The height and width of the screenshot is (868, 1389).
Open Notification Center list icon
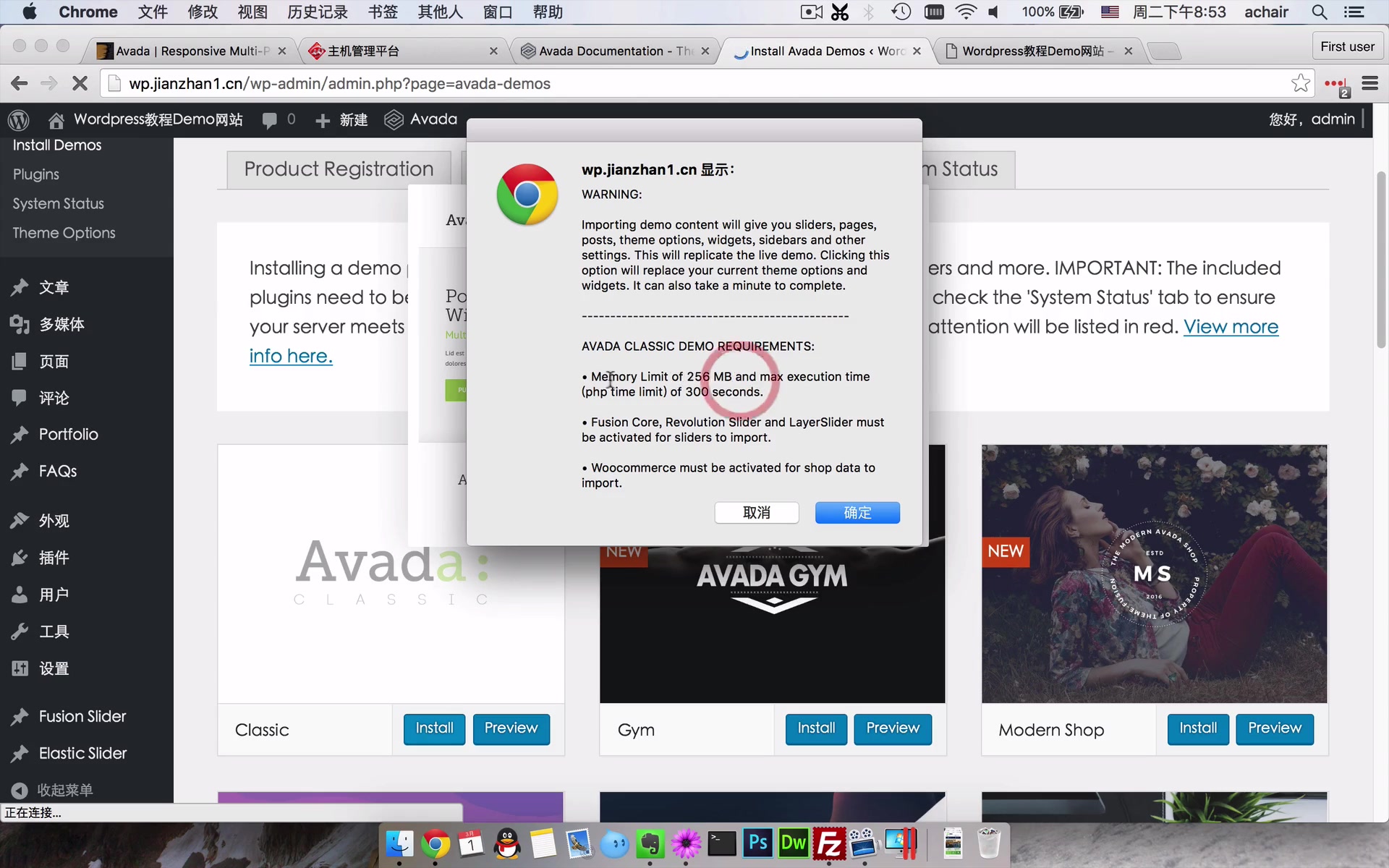click(x=1354, y=12)
